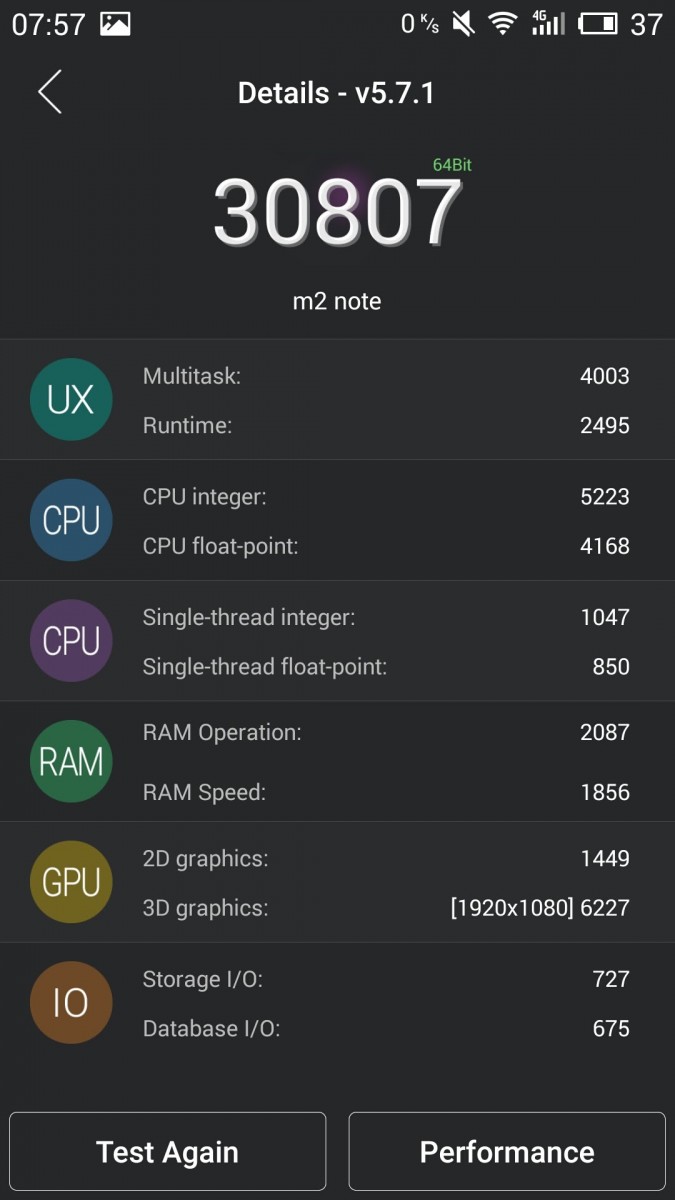Tap the Storage I/O result row
The width and height of the screenshot is (675, 1200).
(386, 979)
